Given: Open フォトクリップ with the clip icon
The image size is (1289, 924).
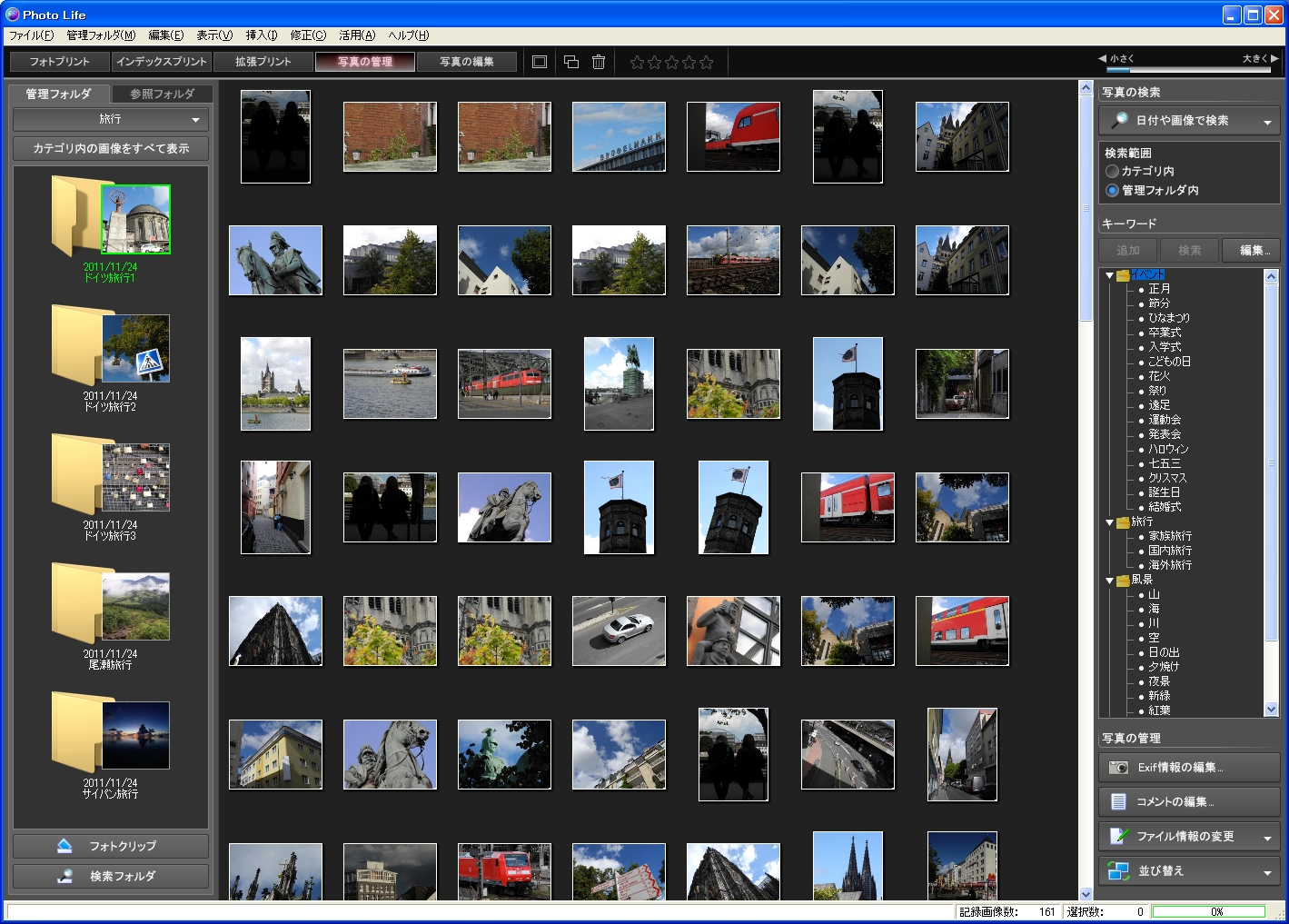Looking at the screenshot, I should click(111, 846).
